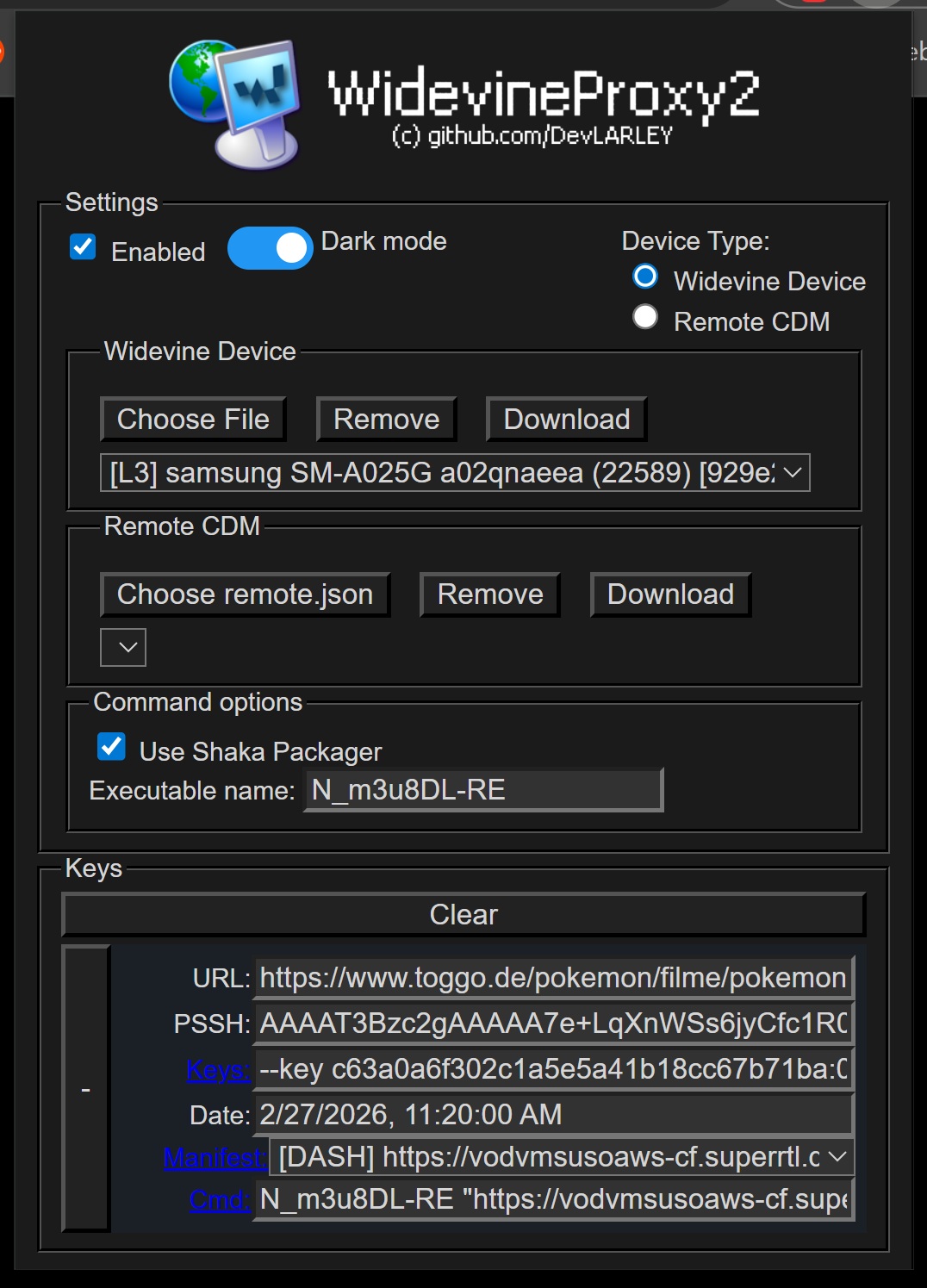Click the Cmd link

click(x=220, y=1199)
